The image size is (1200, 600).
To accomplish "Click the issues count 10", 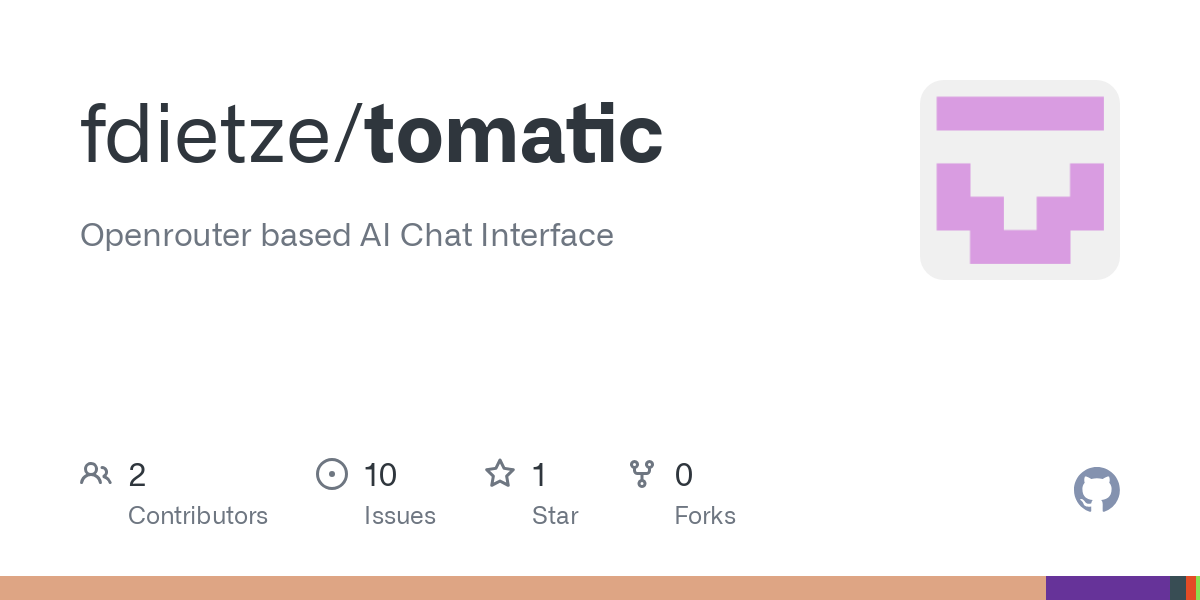I will point(380,475).
